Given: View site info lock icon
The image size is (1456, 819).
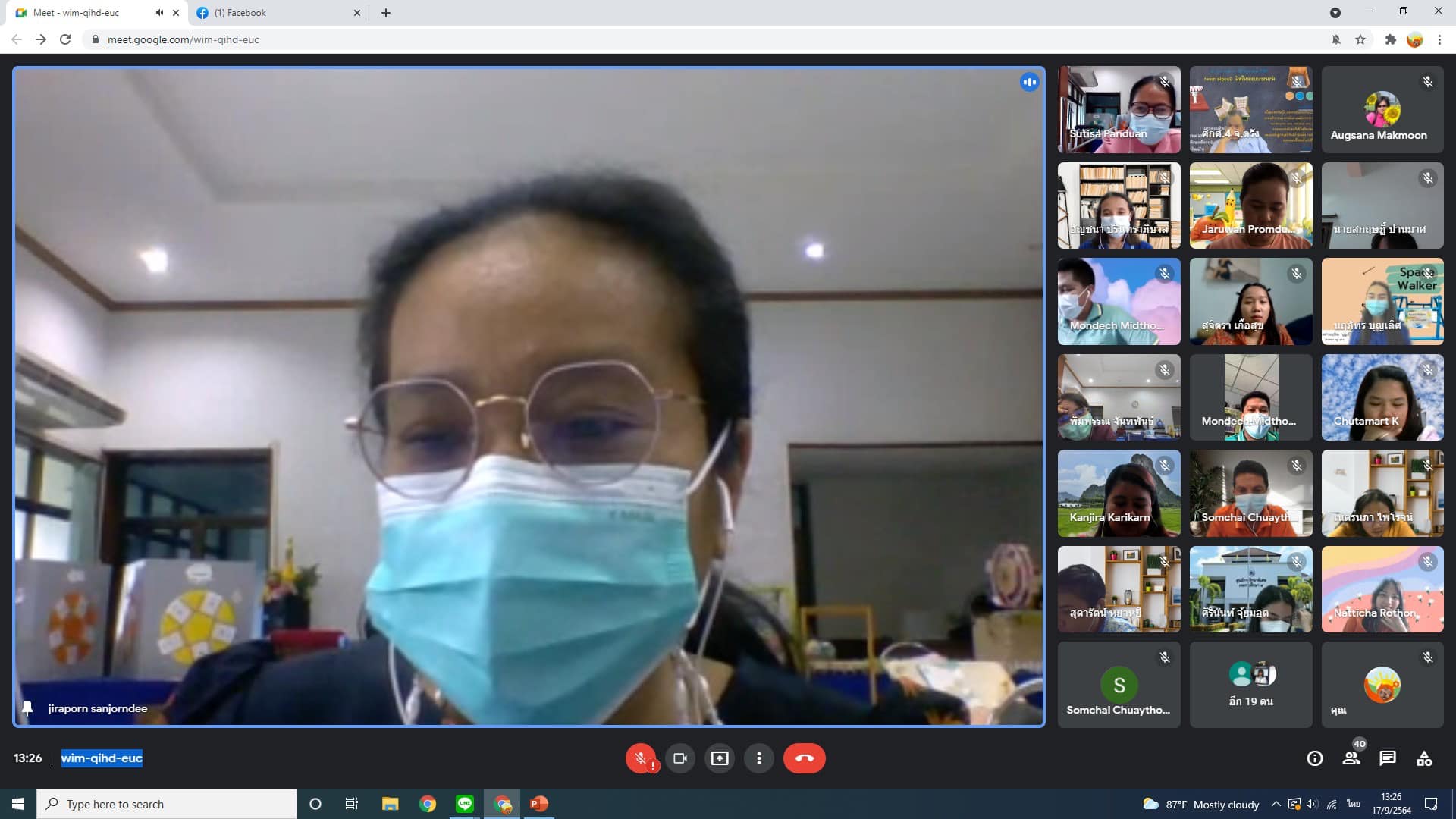Looking at the screenshot, I should [95, 39].
